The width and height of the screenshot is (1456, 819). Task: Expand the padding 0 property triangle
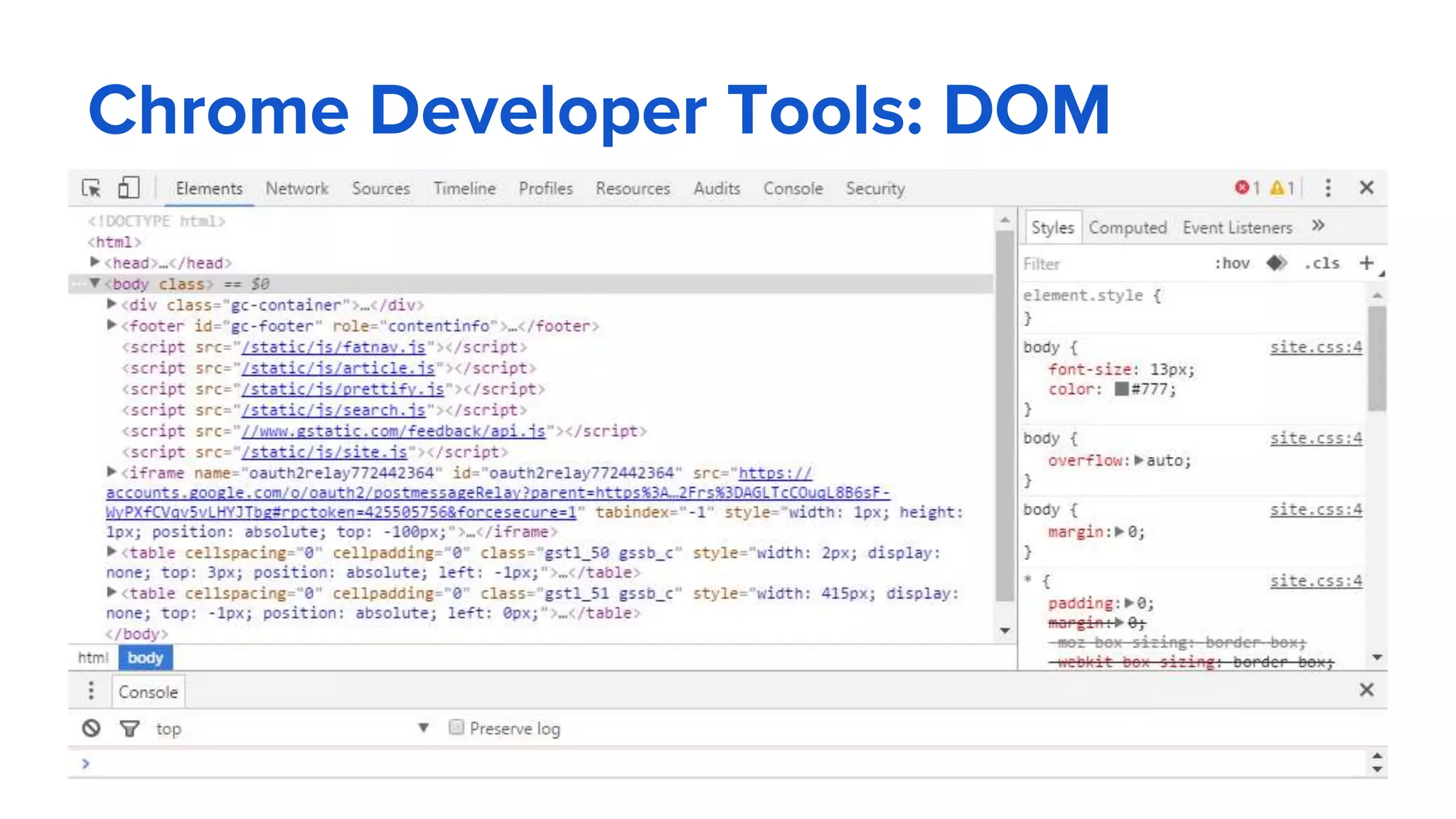[1129, 603]
